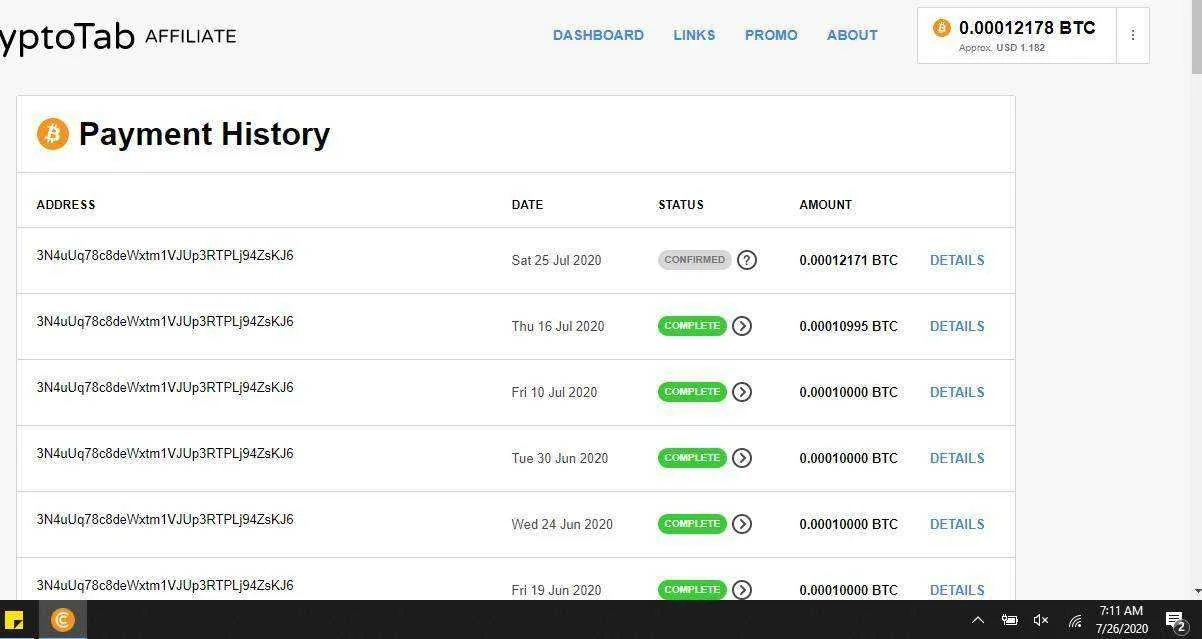Click the date Sat 25 Jul 2020

[x=556, y=260]
